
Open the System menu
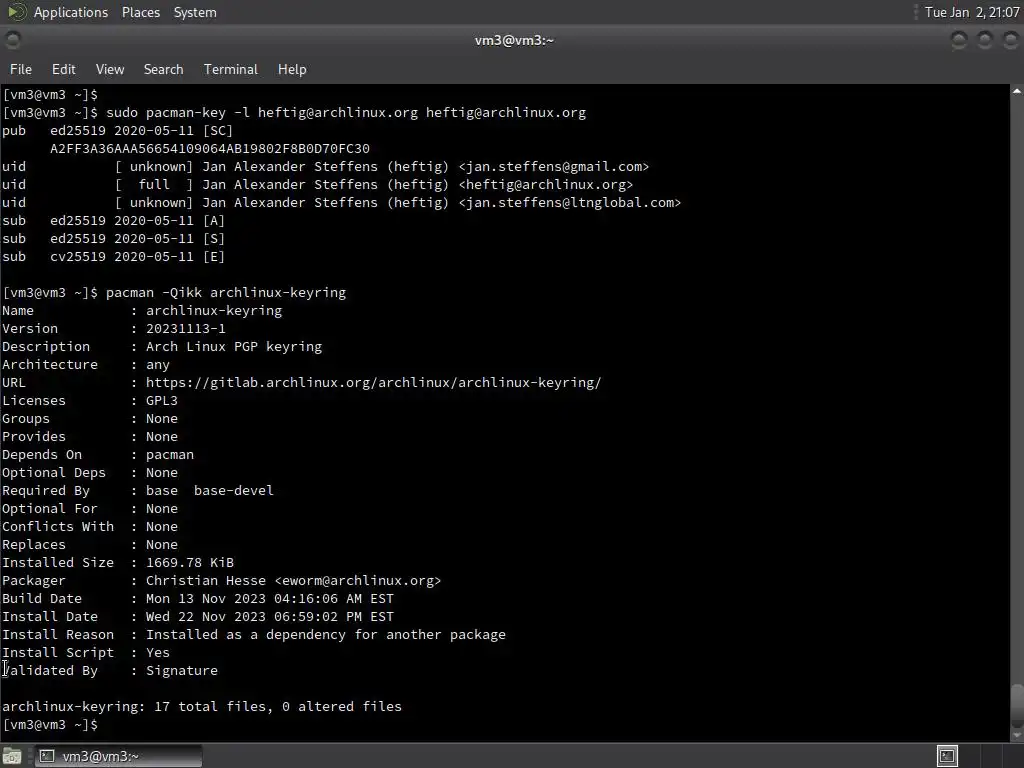coord(195,12)
